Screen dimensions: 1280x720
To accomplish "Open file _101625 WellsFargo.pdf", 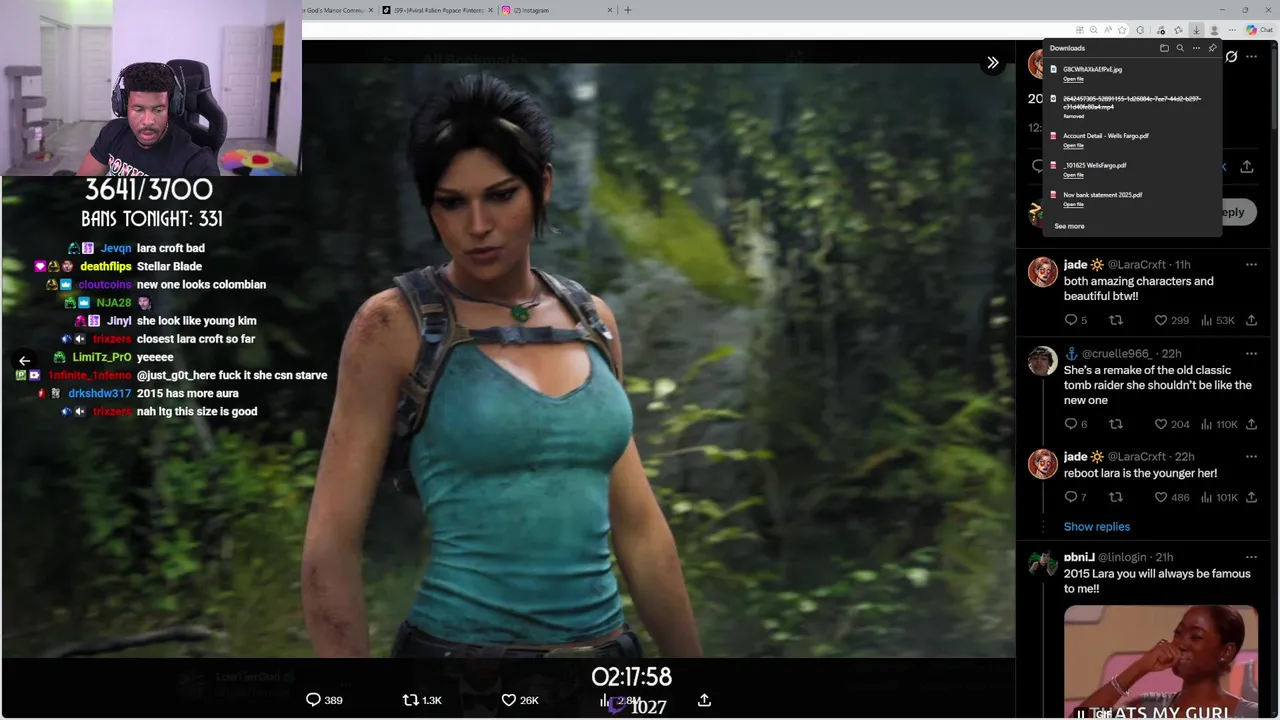I will (1073, 175).
